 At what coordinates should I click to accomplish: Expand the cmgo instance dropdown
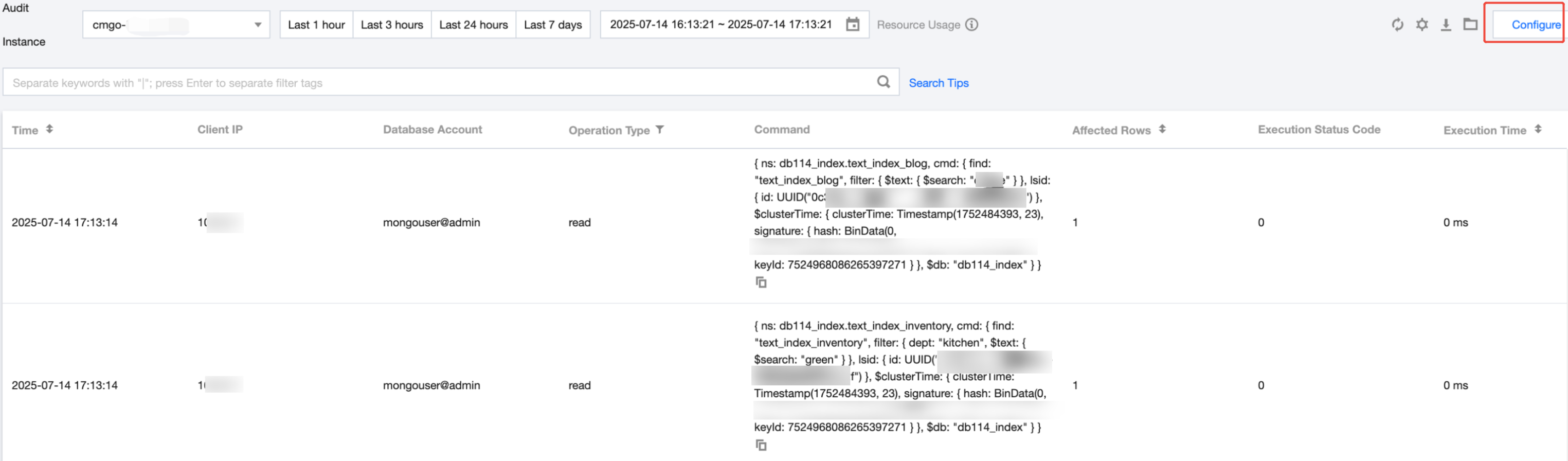(x=258, y=25)
